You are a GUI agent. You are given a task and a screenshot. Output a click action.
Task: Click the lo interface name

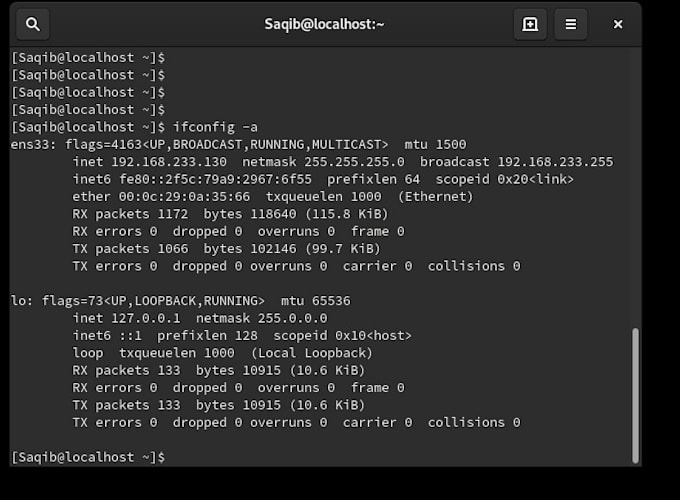pyautogui.click(x=18, y=300)
